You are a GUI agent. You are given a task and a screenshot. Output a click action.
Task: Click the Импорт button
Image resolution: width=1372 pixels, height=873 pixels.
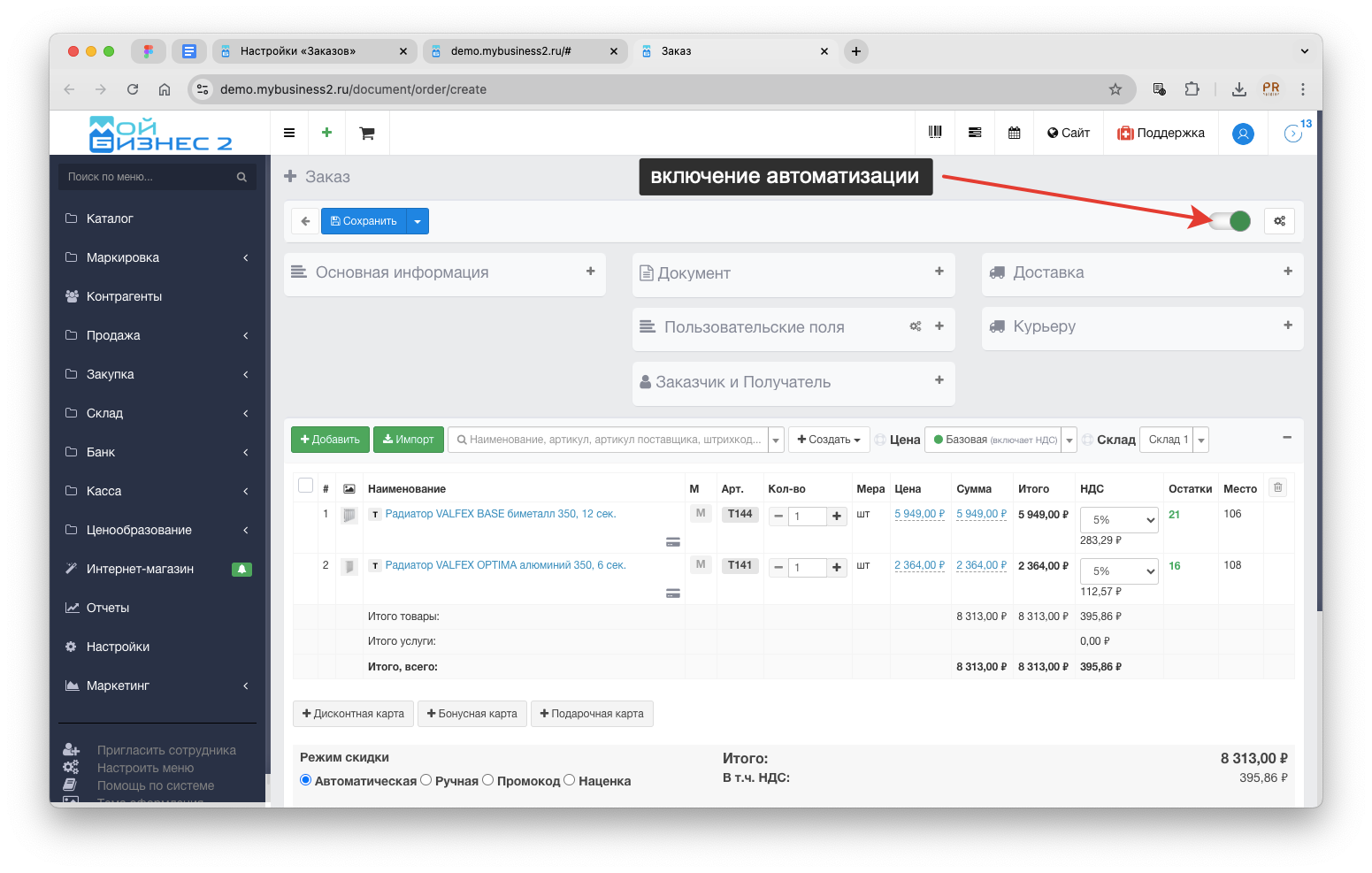[409, 440]
